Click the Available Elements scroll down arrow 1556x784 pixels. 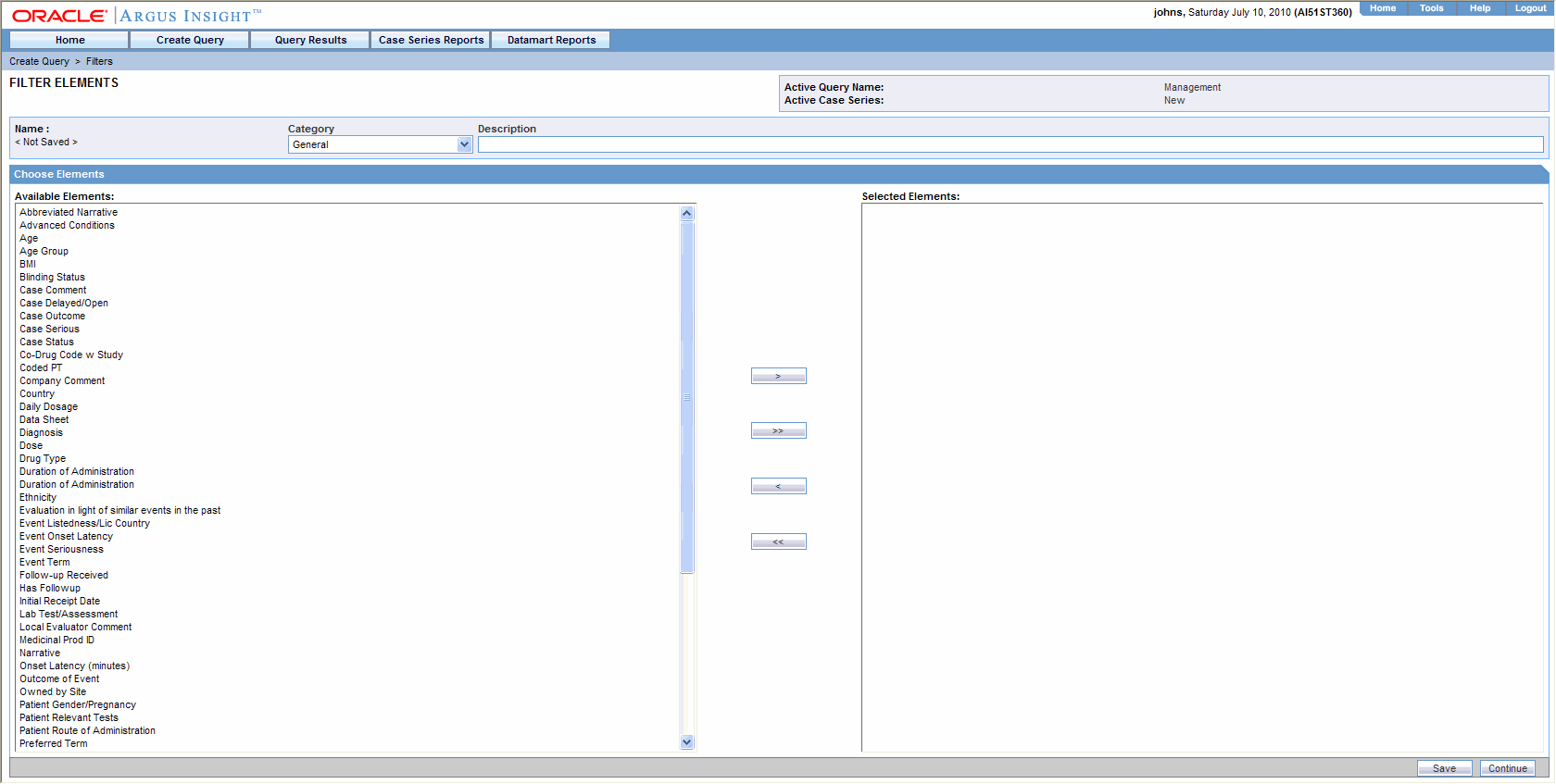pos(686,741)
